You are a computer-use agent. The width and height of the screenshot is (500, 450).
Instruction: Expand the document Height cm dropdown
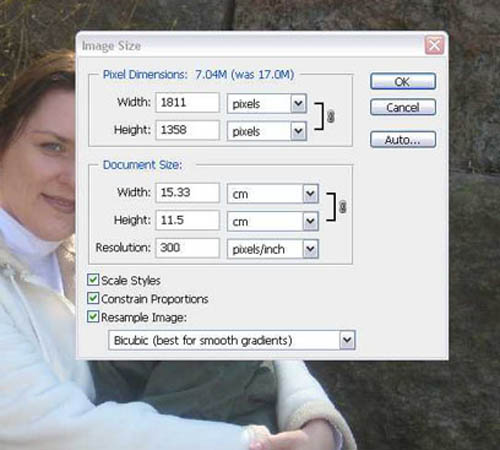pos(273,221)
